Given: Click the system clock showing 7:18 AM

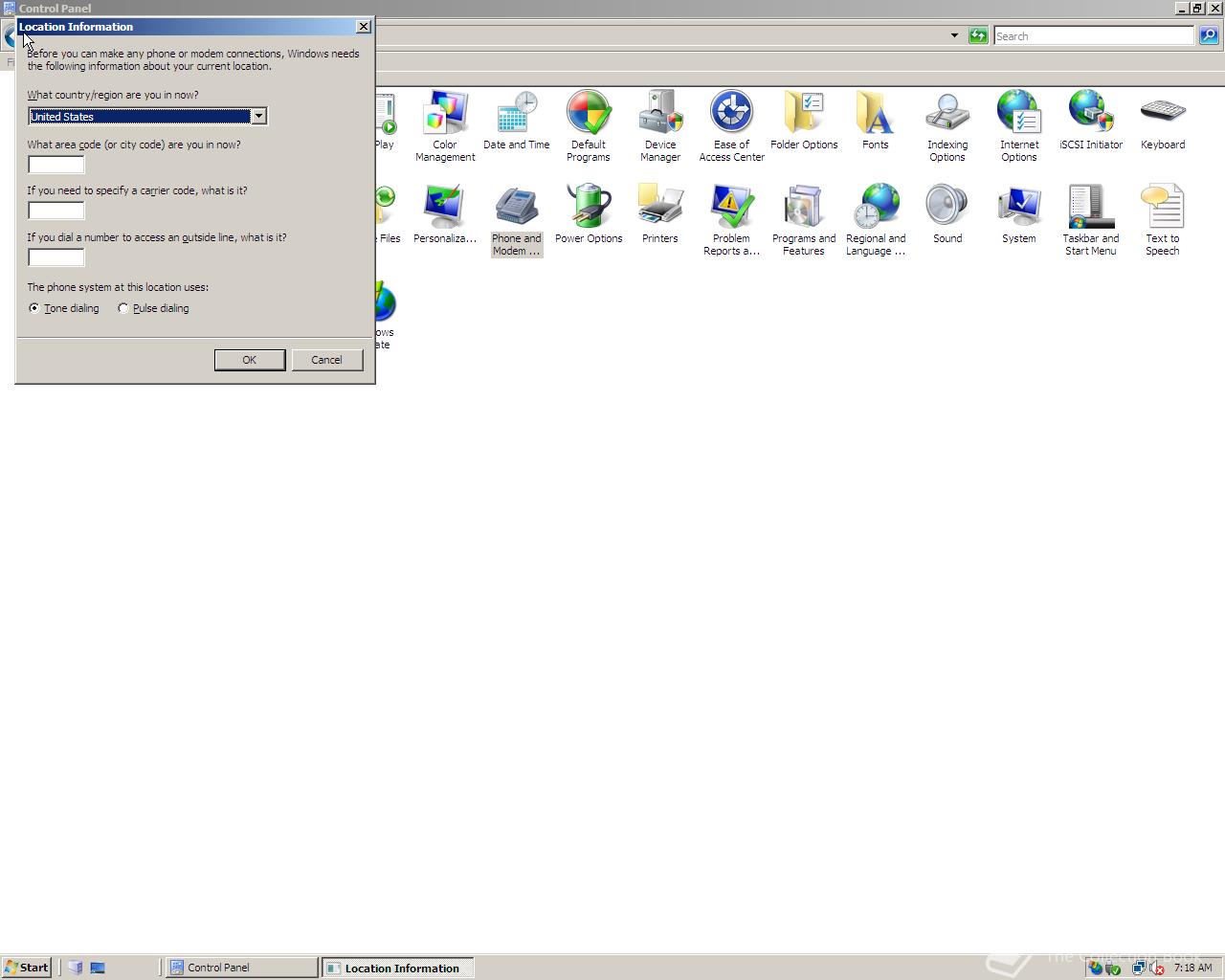Looking at the screenshot, I should 1192,968.
